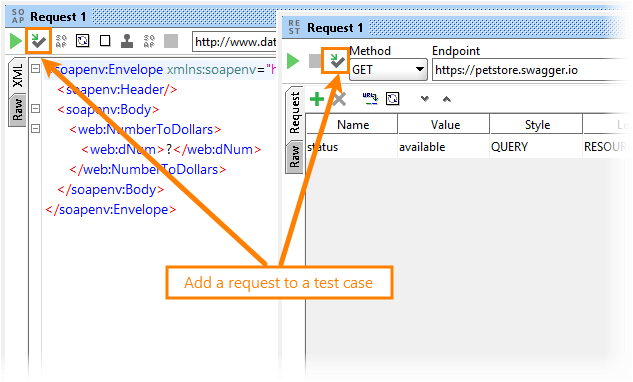Collapse the web:NumberToDollars node
This screenshot has height=382, width=633.
[36, 128]
